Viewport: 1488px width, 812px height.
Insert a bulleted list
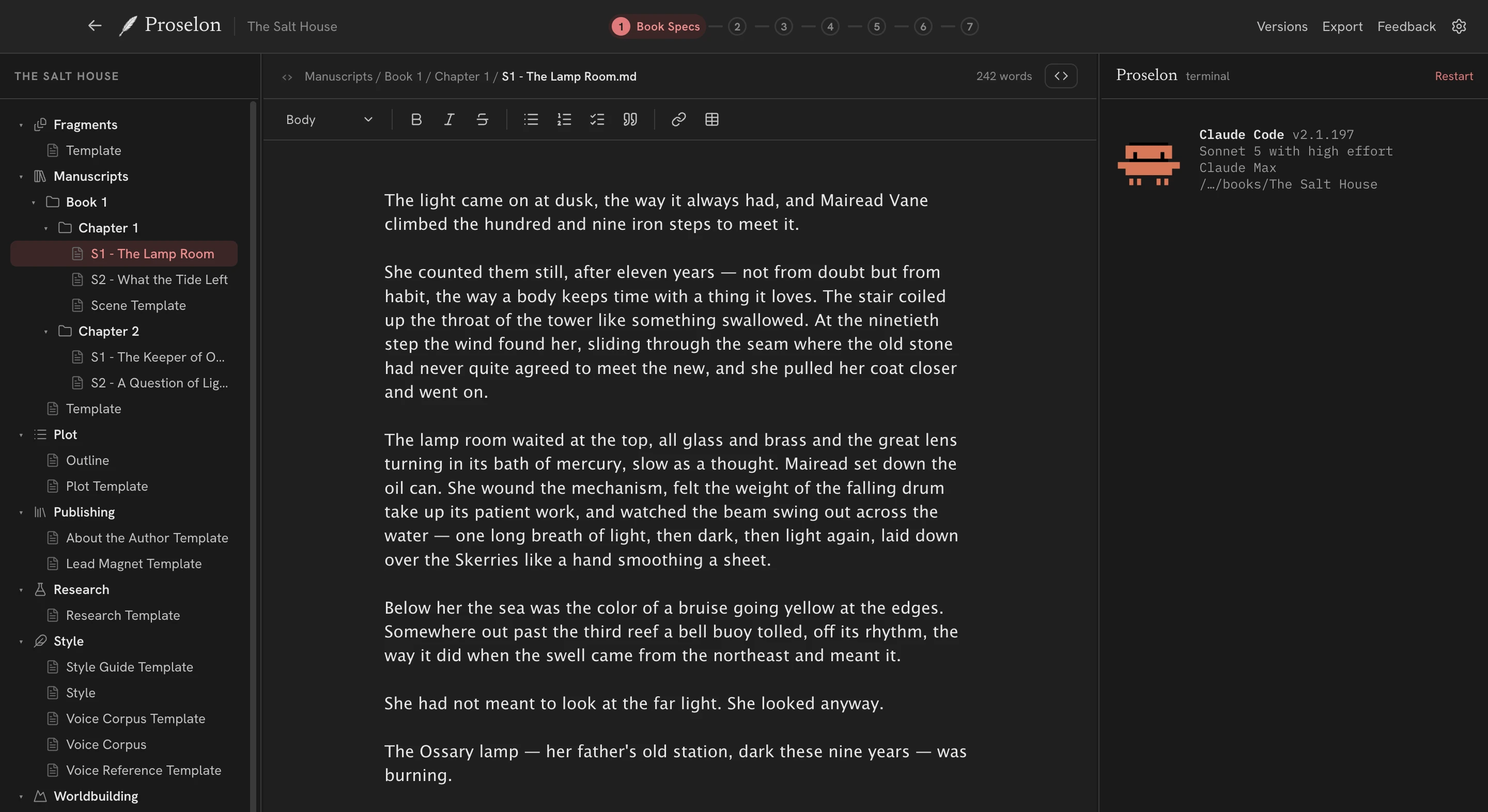coord(531,119)
